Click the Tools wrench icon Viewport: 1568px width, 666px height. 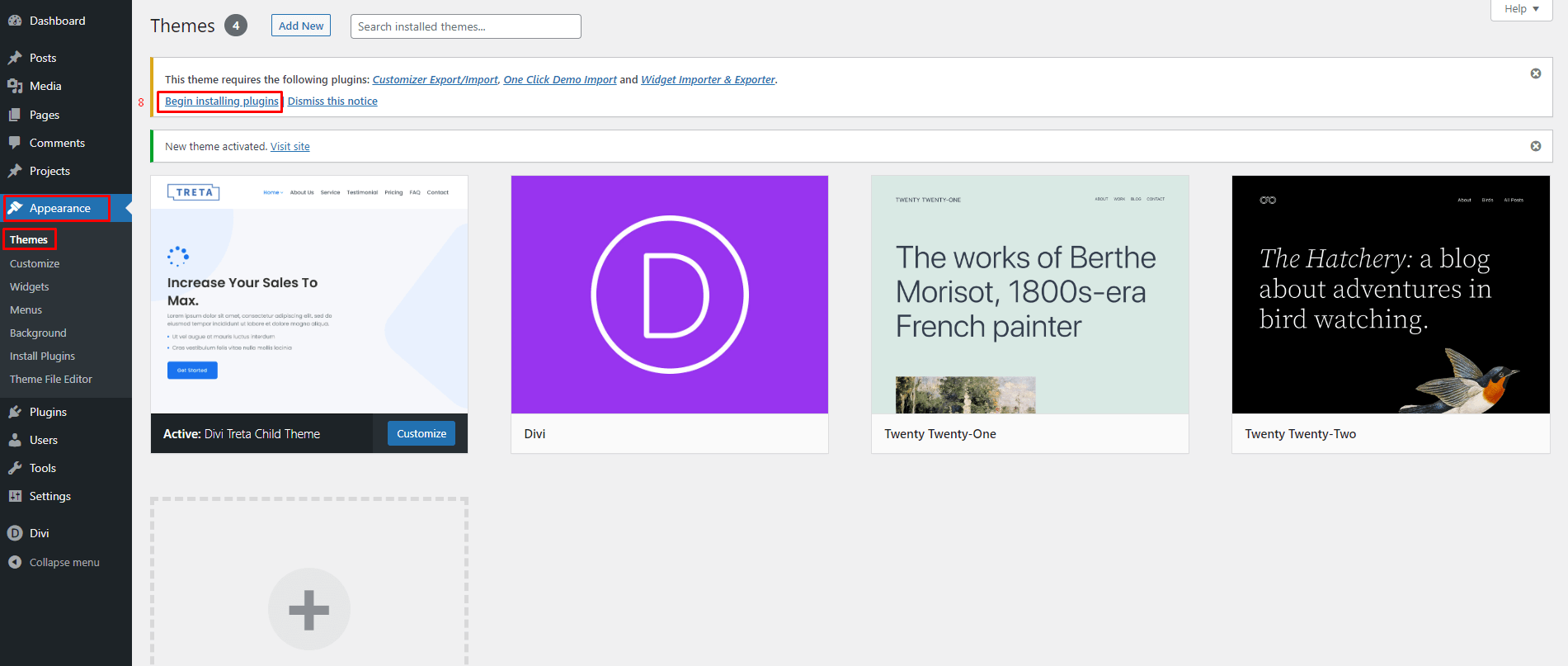(15, 468)
